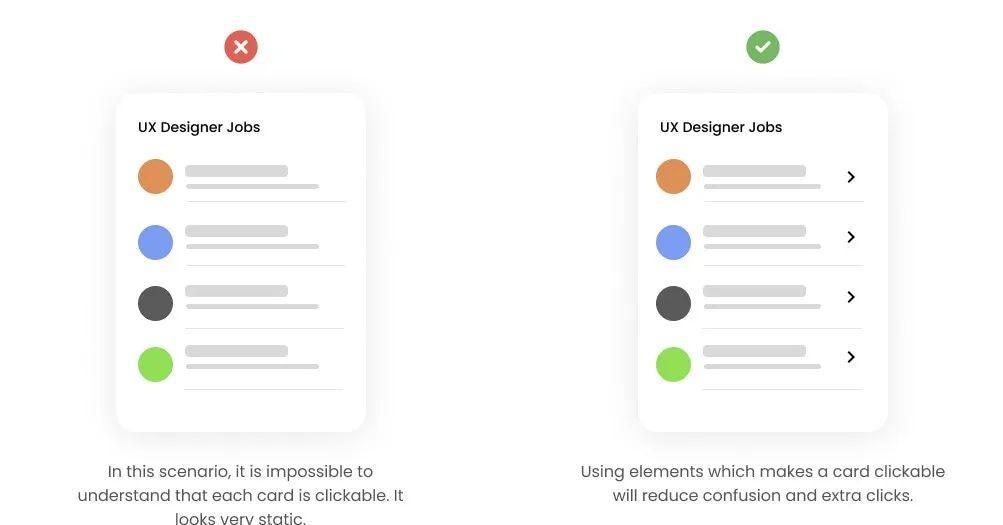Viewport: 1003px width, 525px height.
Task: Select the orange avatar in right card
Action: (674, 176)
